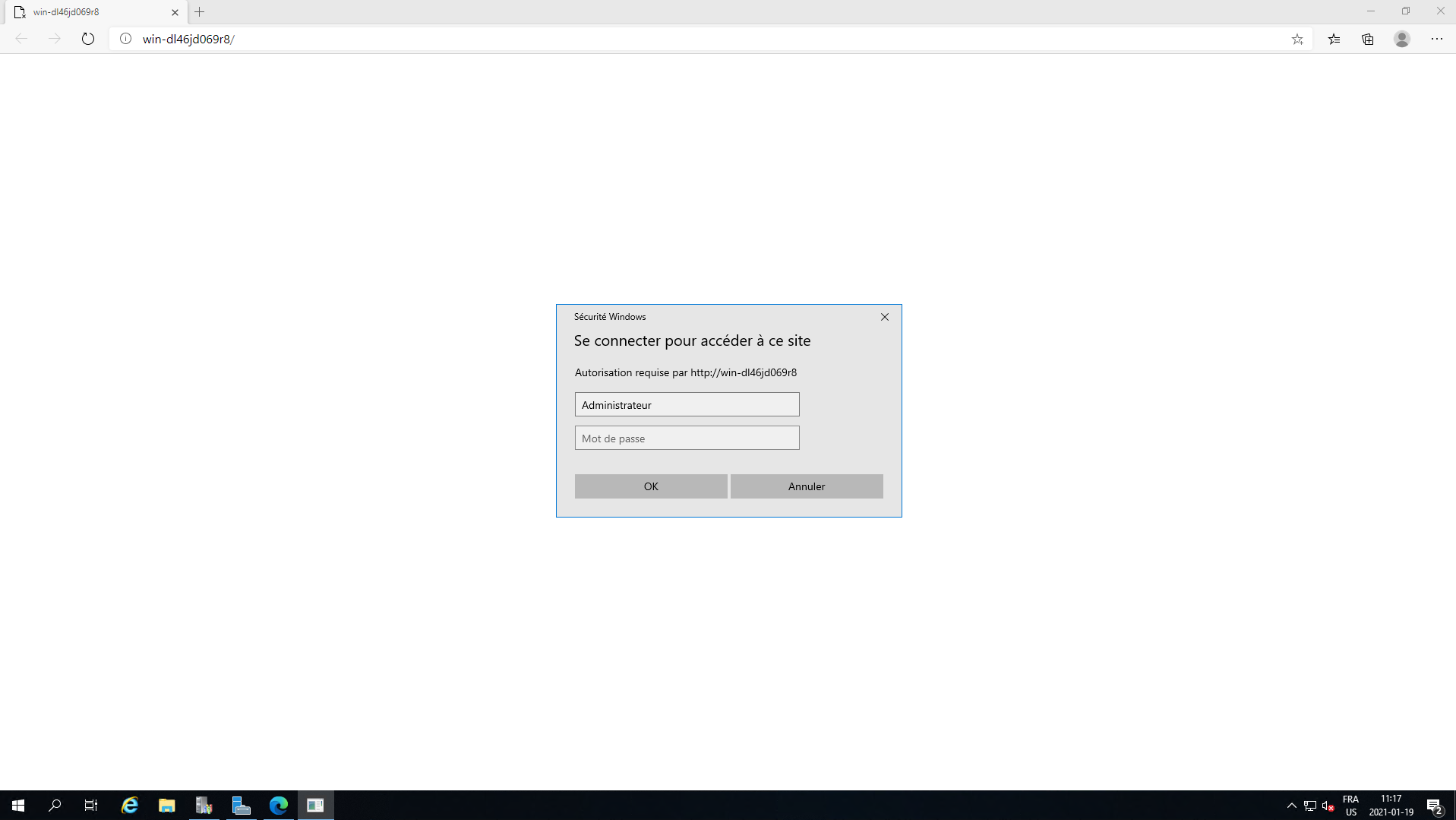Click the Administrateur username field

click(687, 404)
